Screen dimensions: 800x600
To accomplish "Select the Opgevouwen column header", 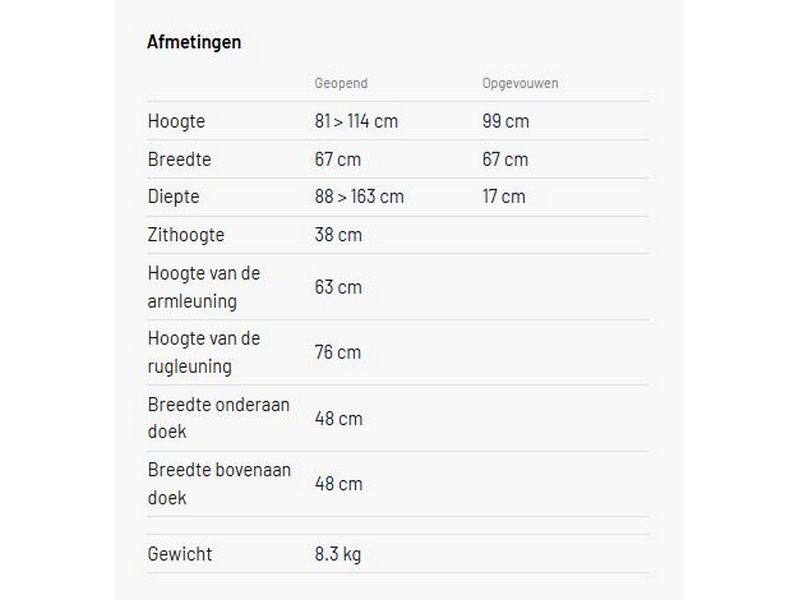I will click(x=520, y=84).
